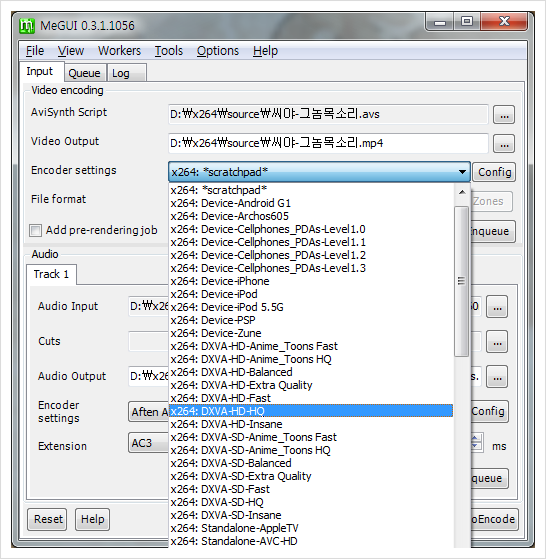The image size is (546, 559).
Task: Open the Options menu
Action: pyautogui.click(x=218, y=51)
